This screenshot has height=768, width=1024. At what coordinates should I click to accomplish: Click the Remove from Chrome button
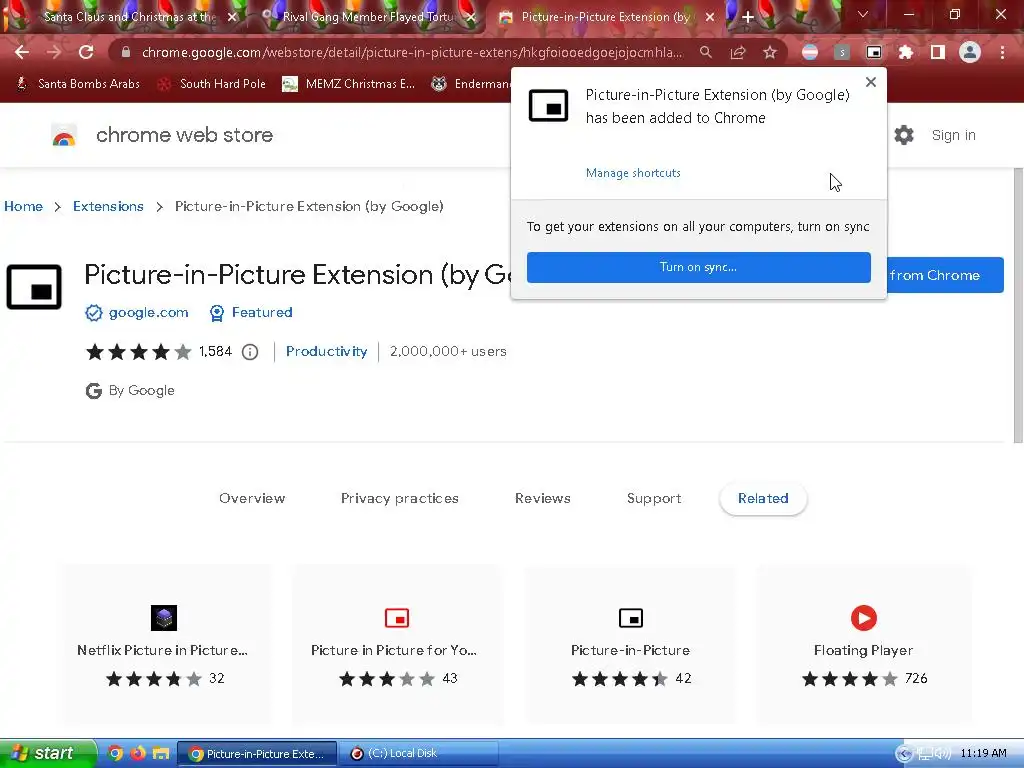(x=945, y=275)
